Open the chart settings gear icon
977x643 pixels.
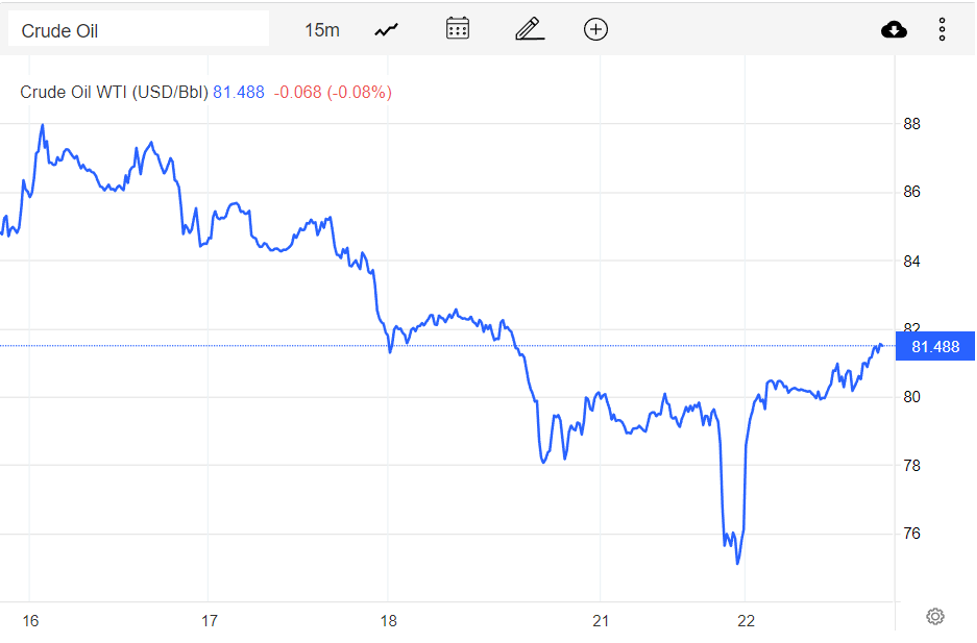[x=934, y=617]
